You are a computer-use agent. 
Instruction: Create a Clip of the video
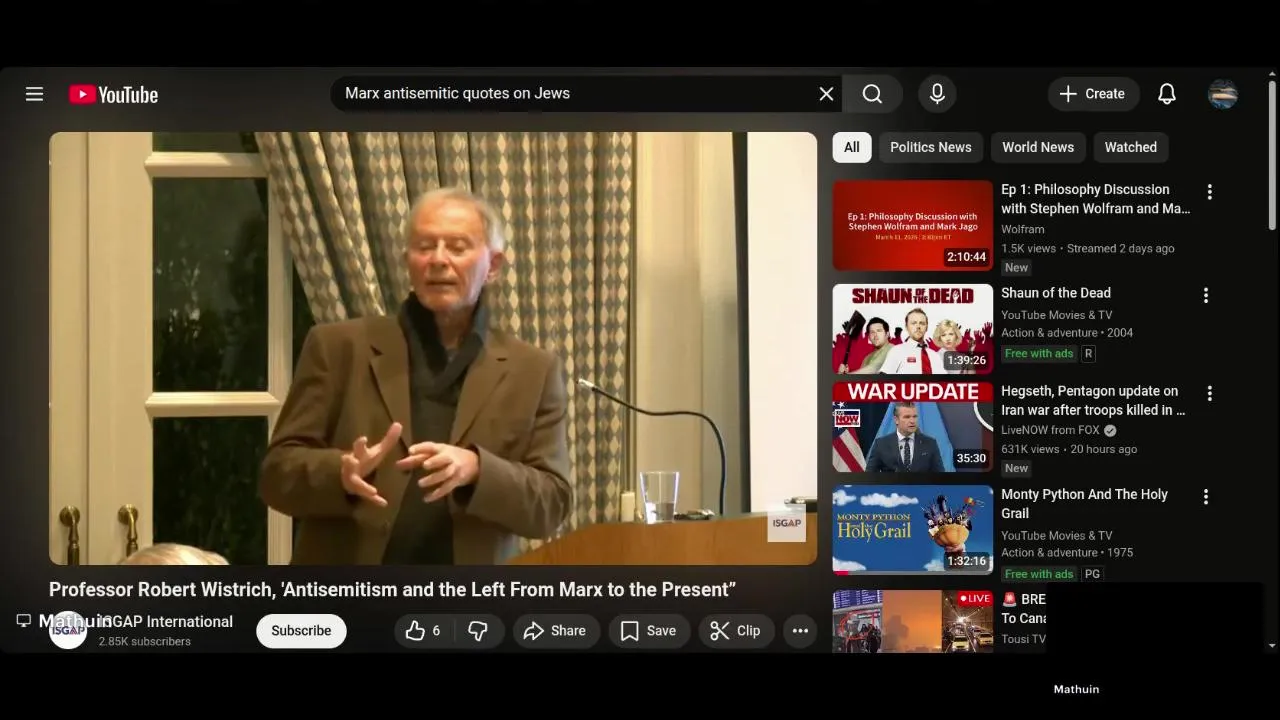click(x=735, y=631)
